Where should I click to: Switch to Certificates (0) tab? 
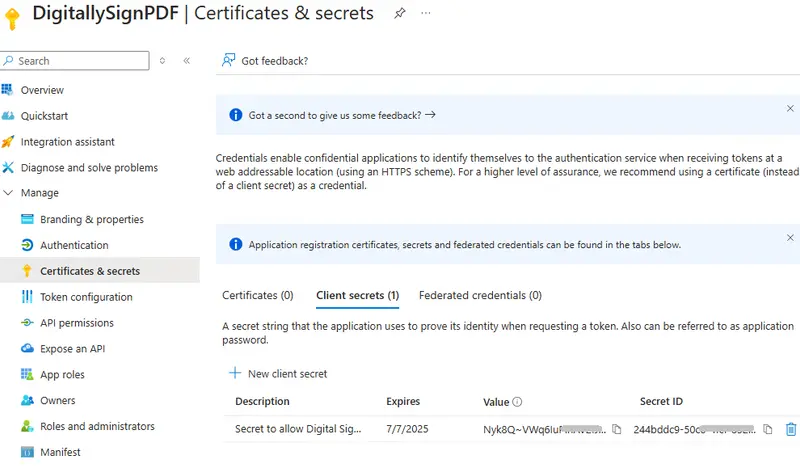[258, 295]
